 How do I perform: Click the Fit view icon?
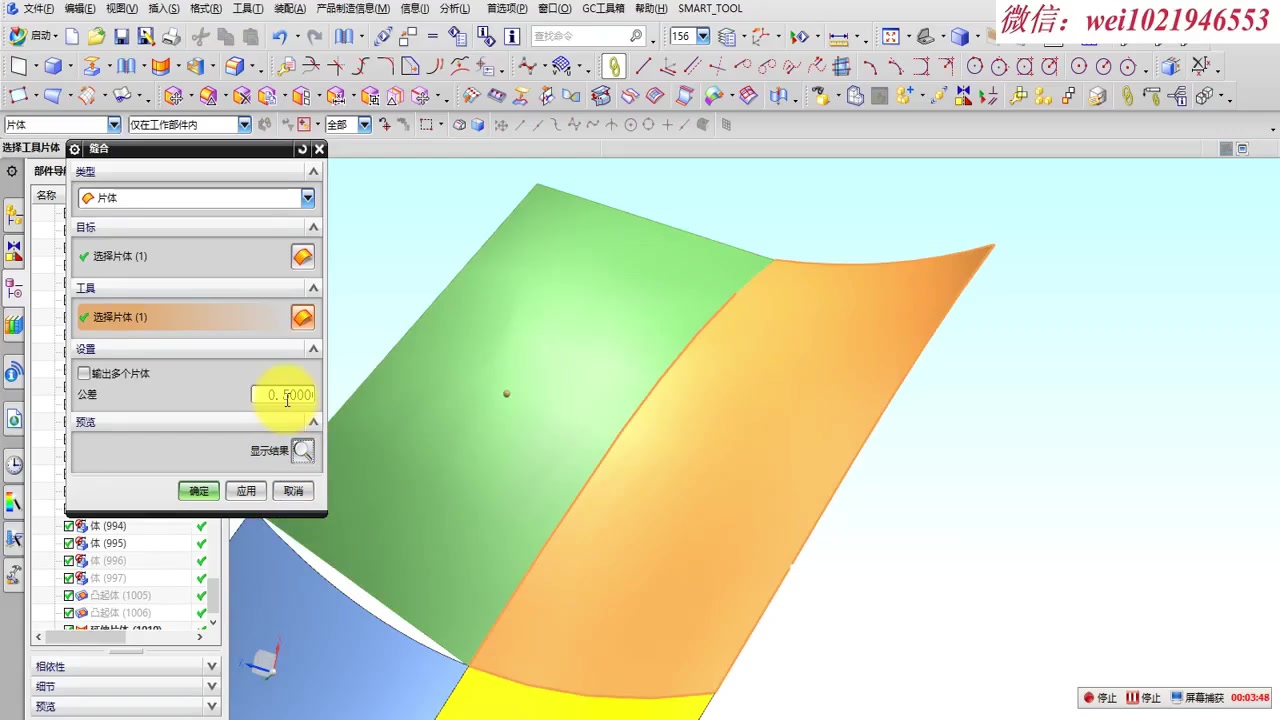[890, 37]
